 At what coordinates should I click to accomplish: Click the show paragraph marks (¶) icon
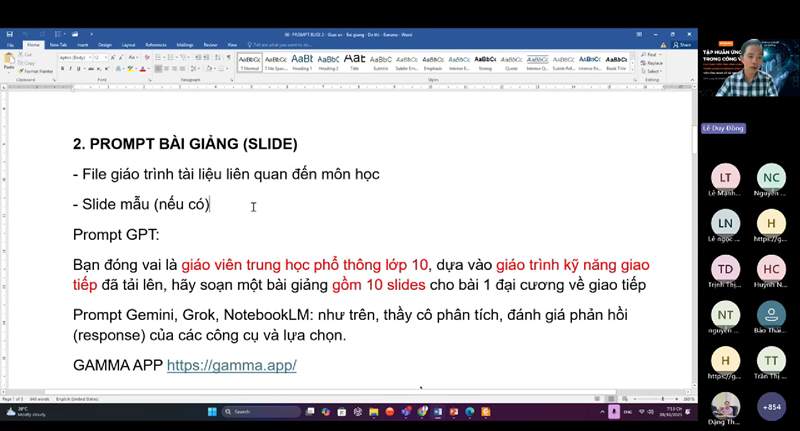(x=227, y=58)
